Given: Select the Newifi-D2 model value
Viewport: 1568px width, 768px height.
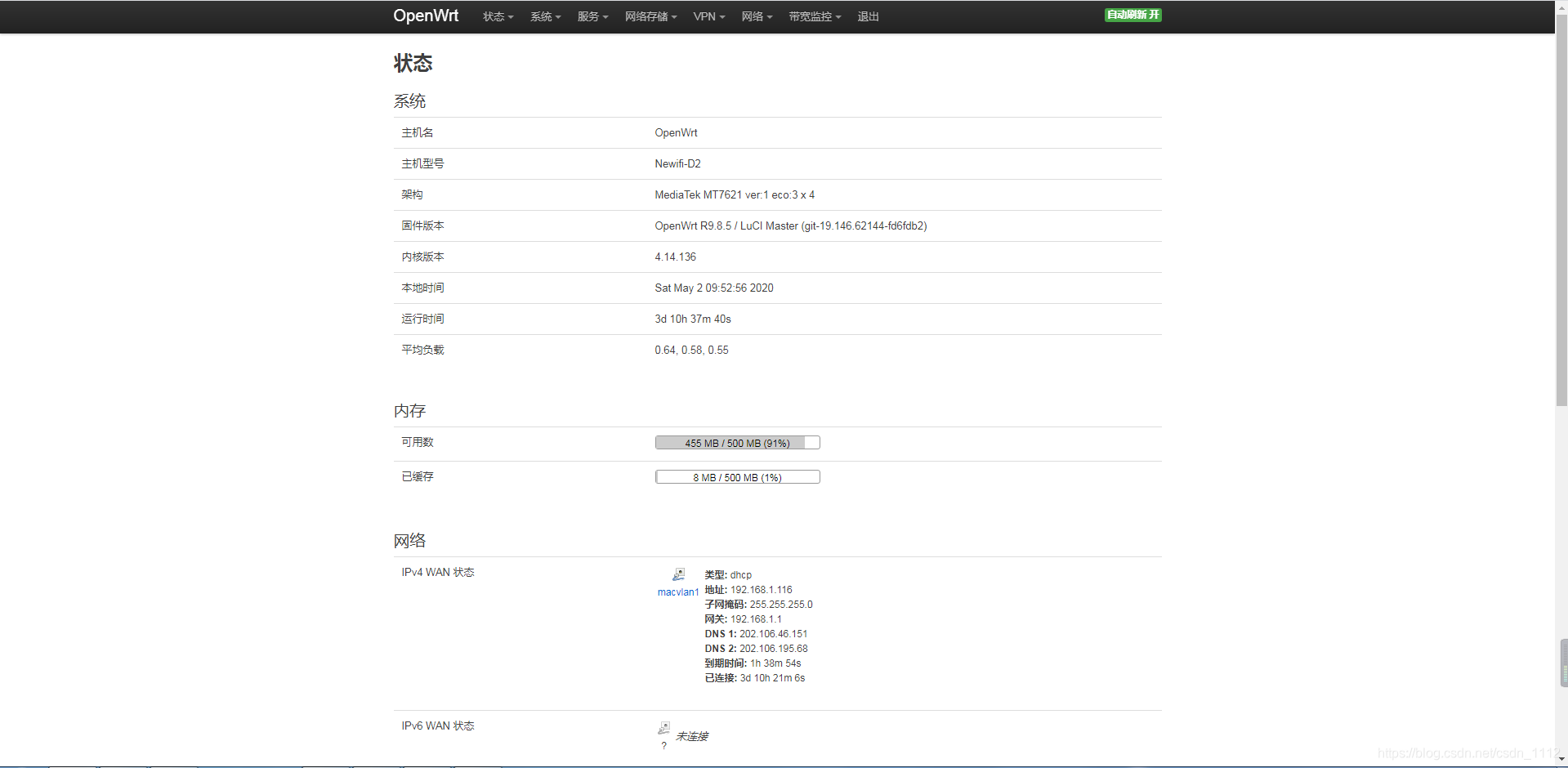Looking at the screenshot, I should [677, 163].
